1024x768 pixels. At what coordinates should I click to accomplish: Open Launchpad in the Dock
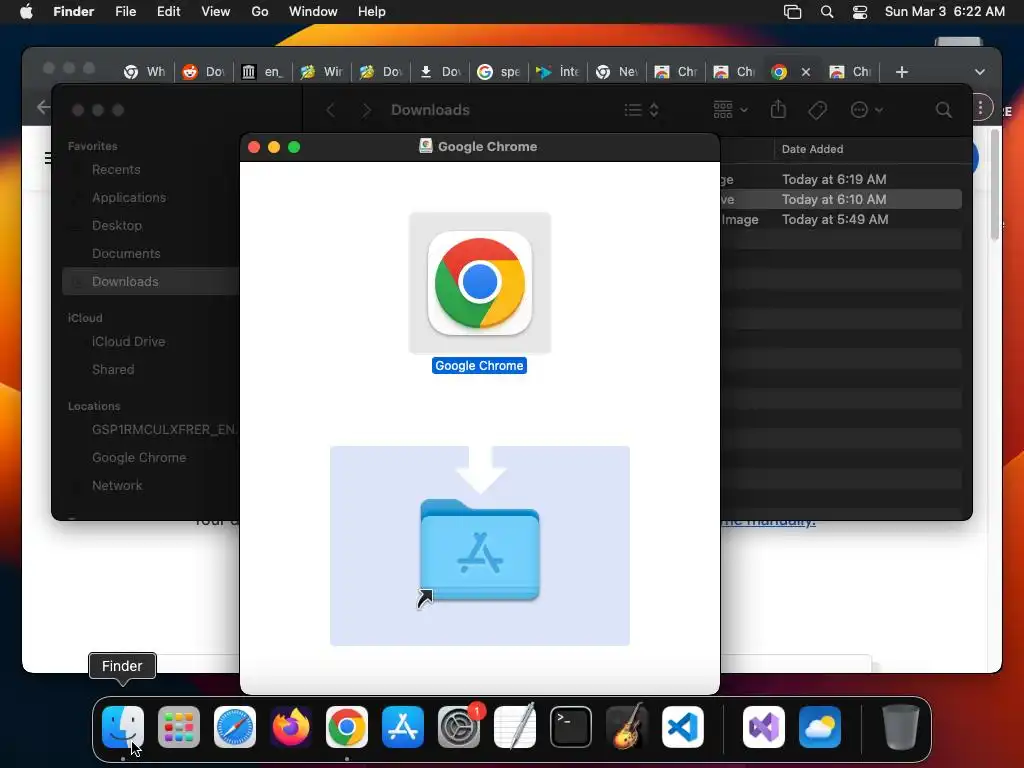tap(179, 727)
